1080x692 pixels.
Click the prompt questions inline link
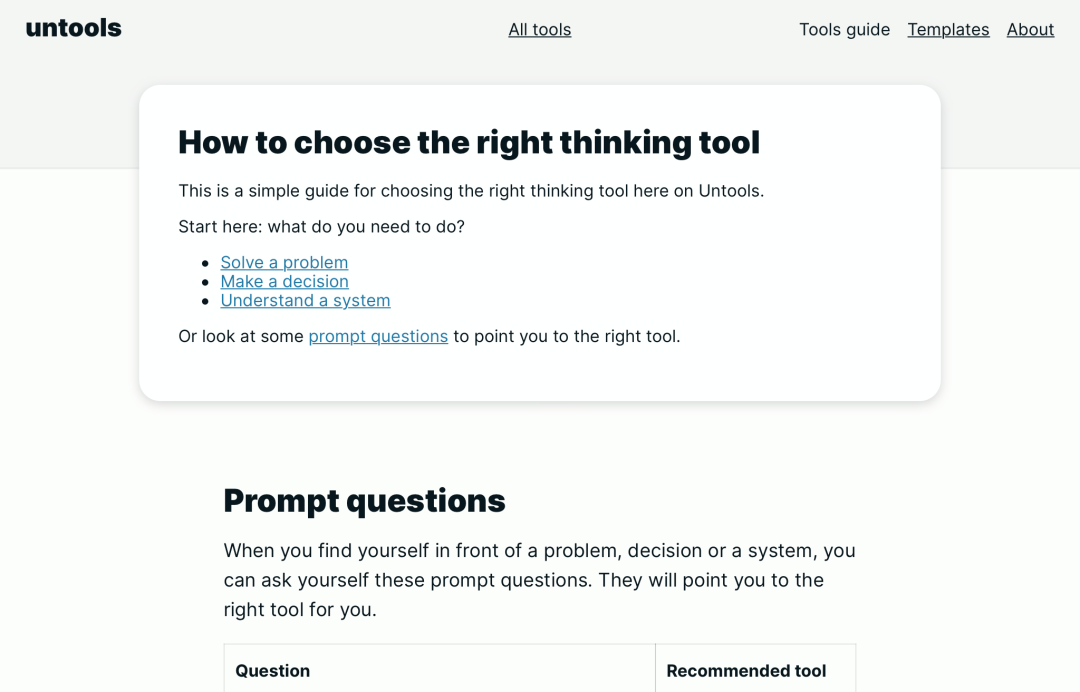(x=378, y=336)
